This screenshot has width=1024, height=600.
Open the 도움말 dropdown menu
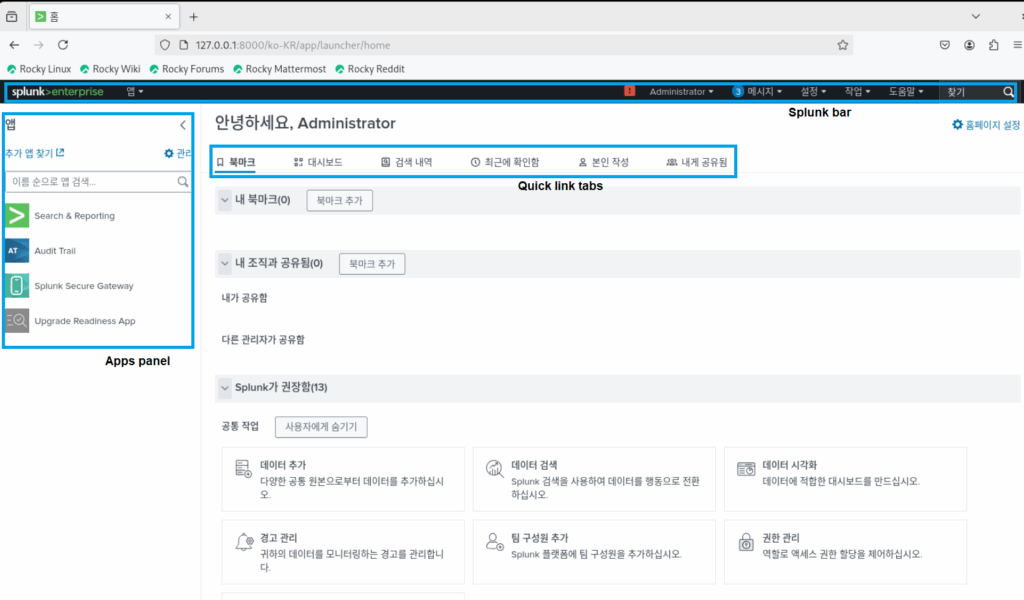pyautogui.click(x=906, y=91)
